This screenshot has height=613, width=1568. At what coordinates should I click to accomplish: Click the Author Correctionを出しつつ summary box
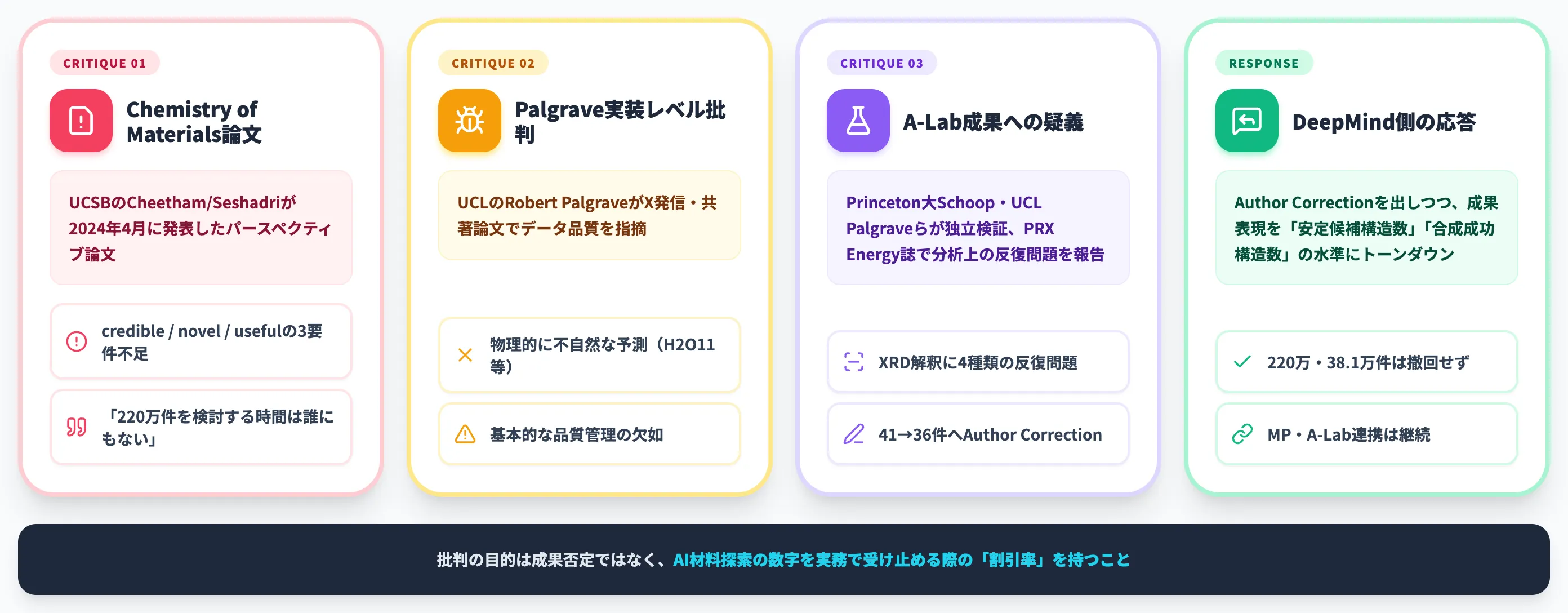pyautogui.click(x=1366, y=228)
